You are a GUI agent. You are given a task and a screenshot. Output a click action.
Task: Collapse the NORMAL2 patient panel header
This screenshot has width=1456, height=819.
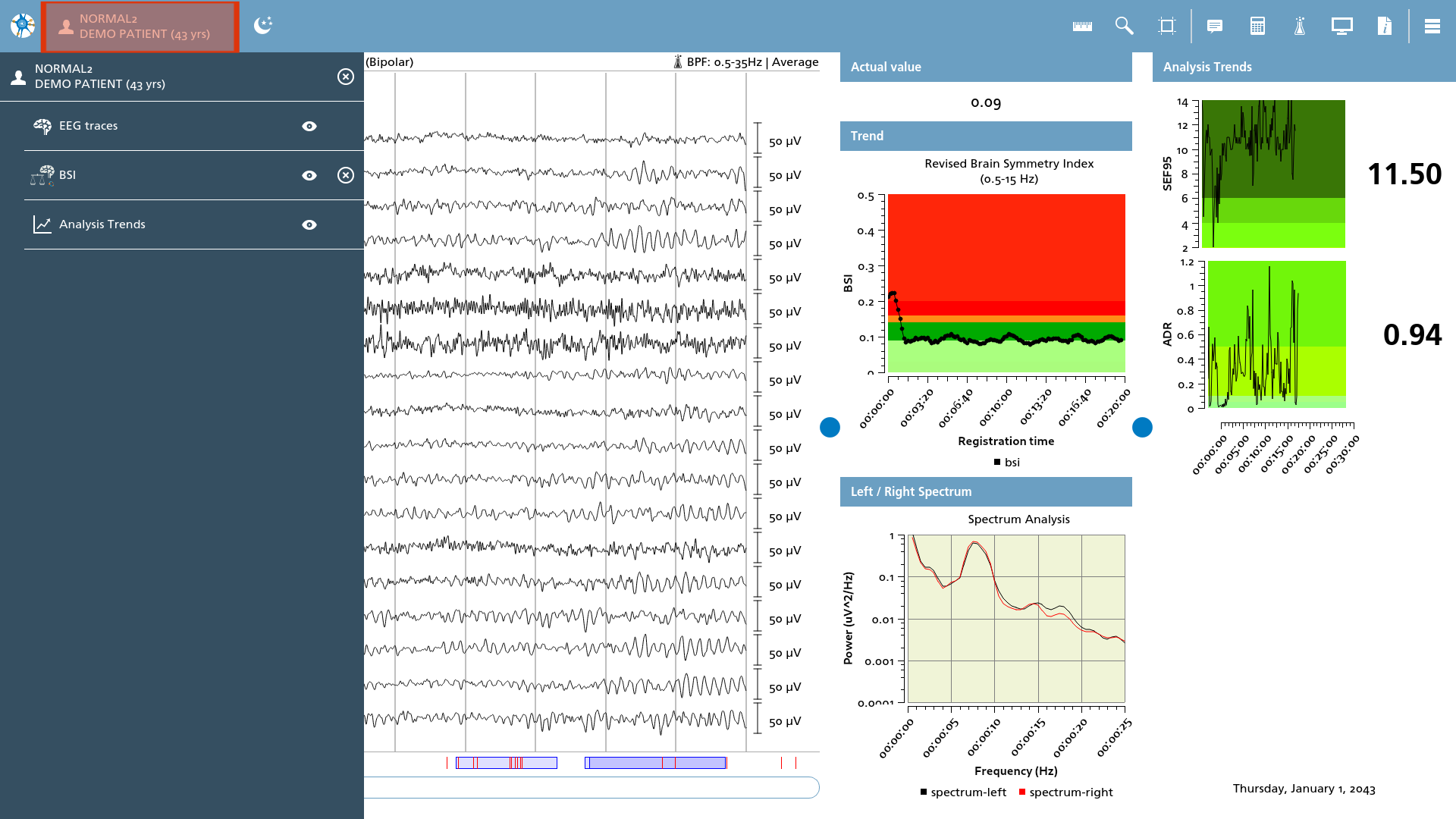coord(140,27)
